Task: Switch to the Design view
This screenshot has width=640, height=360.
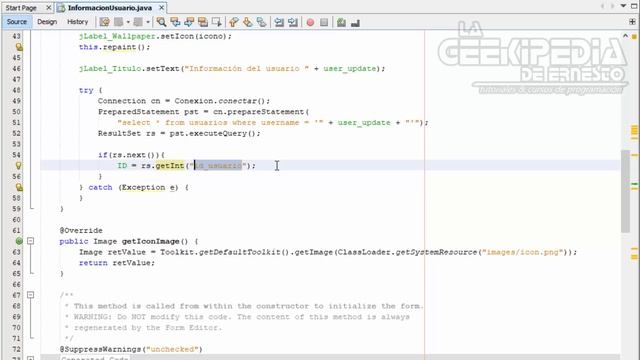Action: coord(47,22)
